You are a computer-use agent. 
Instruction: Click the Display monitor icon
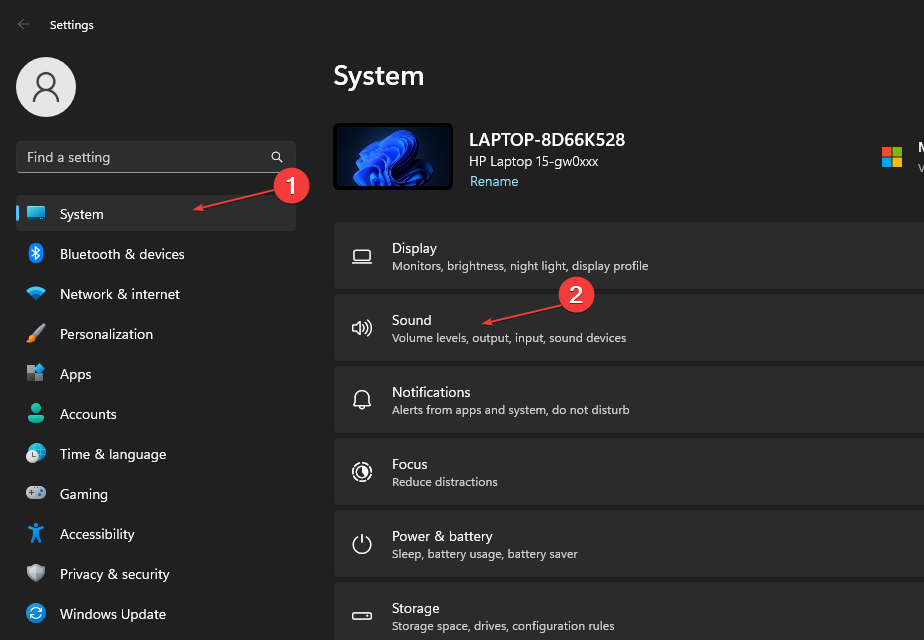tap(362, 255)
